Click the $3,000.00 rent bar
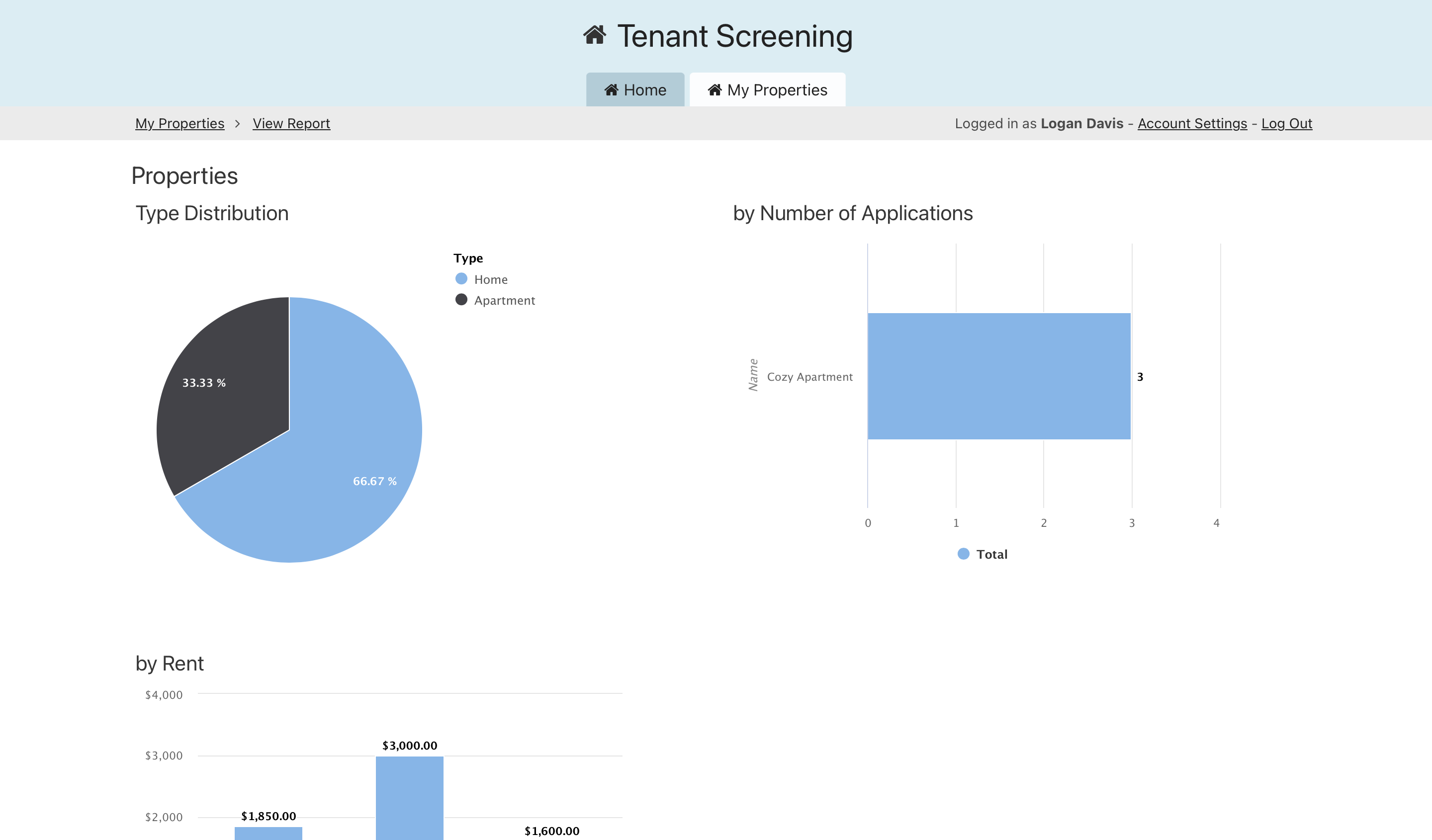1432x840 pixels. tap(409, 798)
